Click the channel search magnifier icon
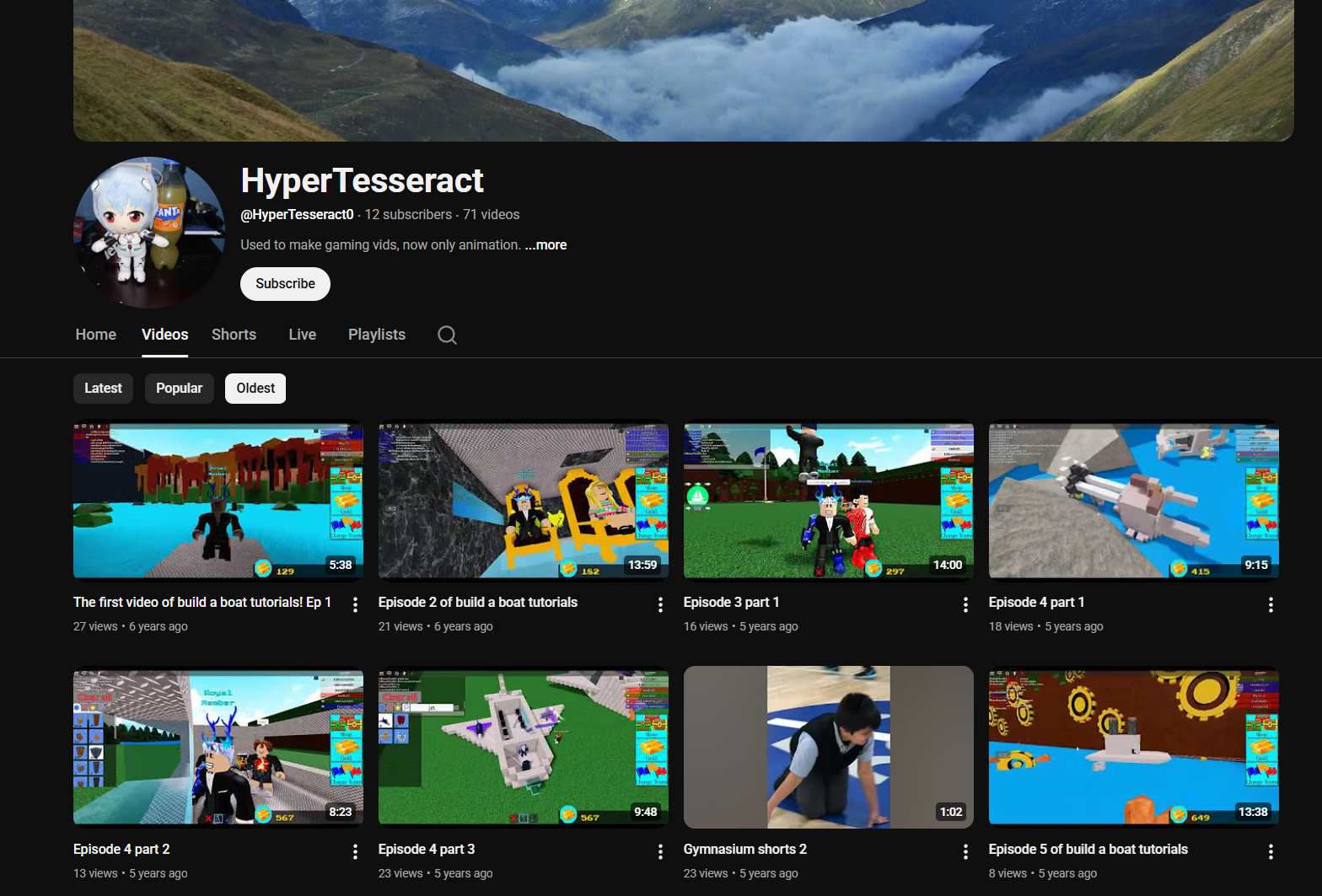1322x896 pixels. coord(447,335)
